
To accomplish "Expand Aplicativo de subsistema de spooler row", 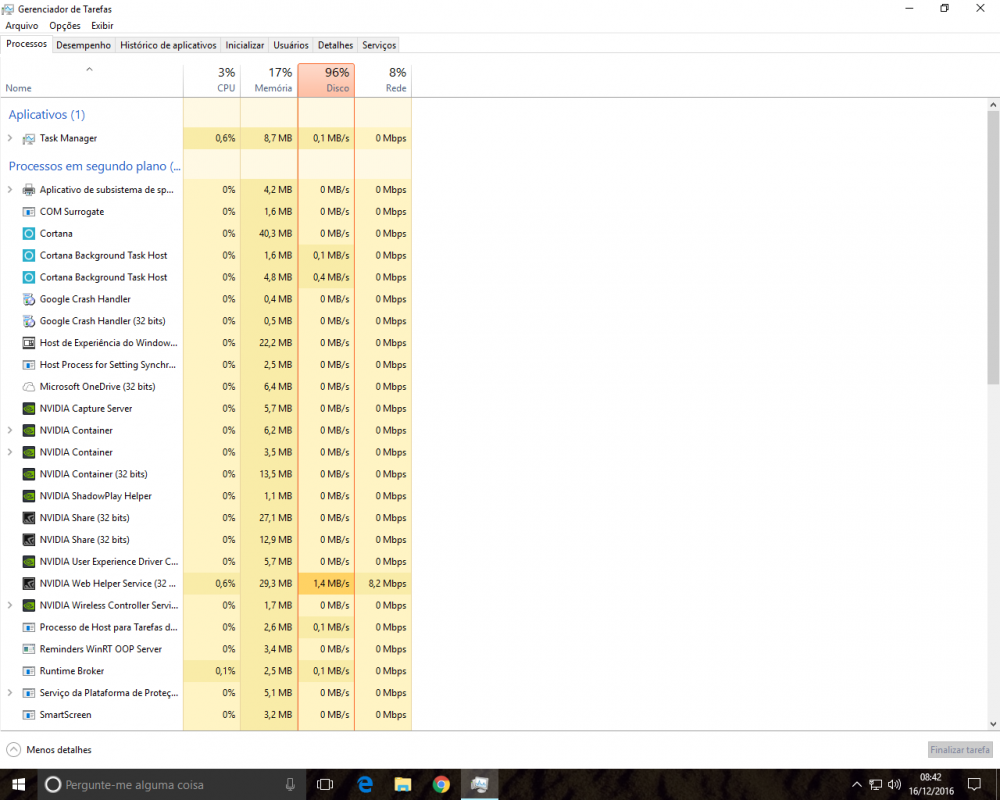I will point(10,190).
